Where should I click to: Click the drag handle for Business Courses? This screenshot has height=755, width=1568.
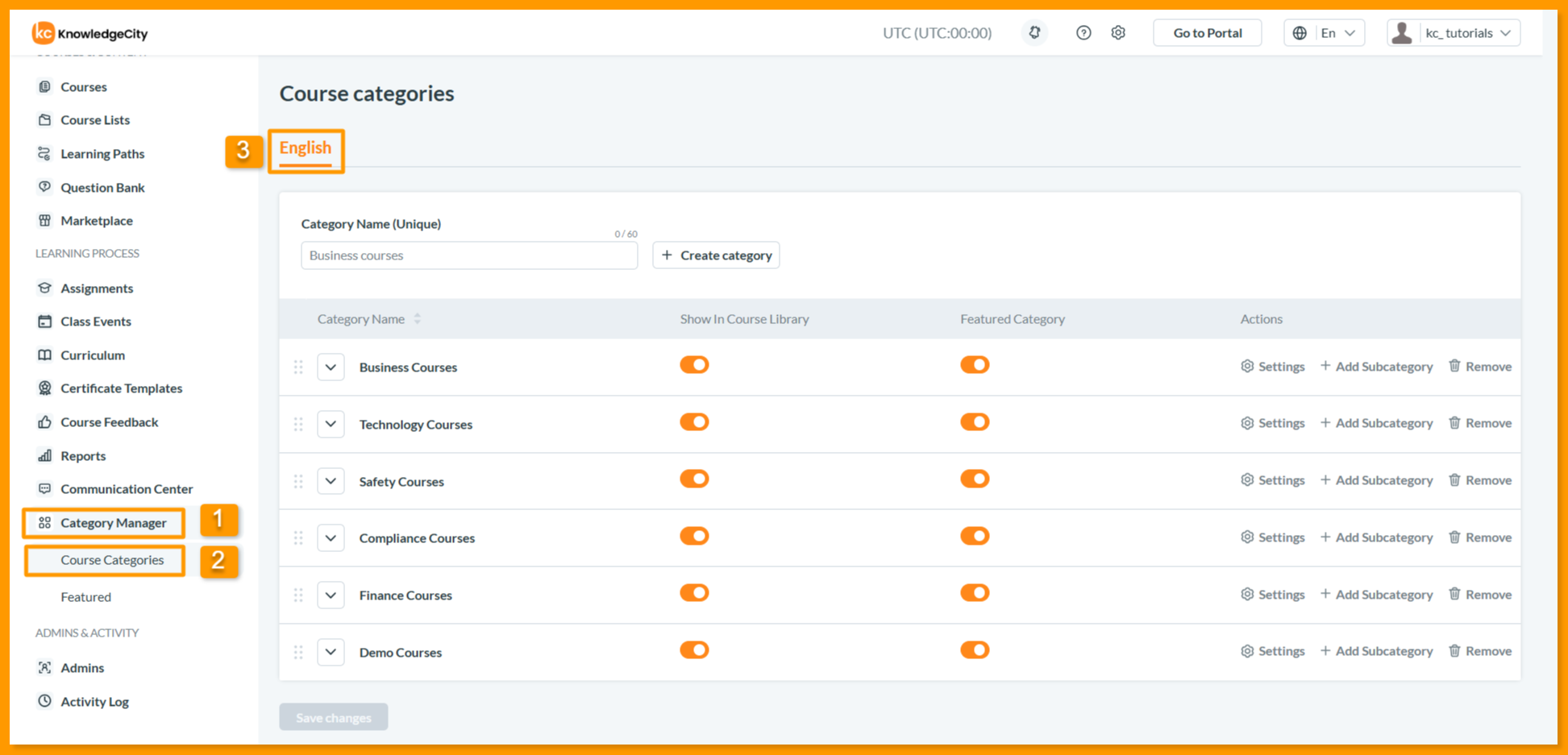[298, 367]
